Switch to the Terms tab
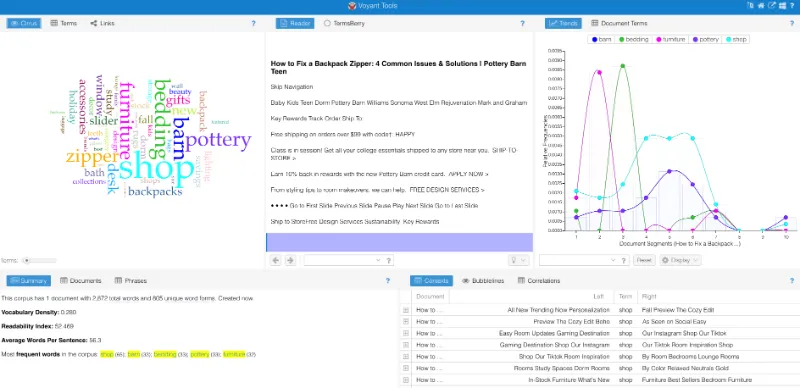800x388 pixels. click(x=64, y=23)
